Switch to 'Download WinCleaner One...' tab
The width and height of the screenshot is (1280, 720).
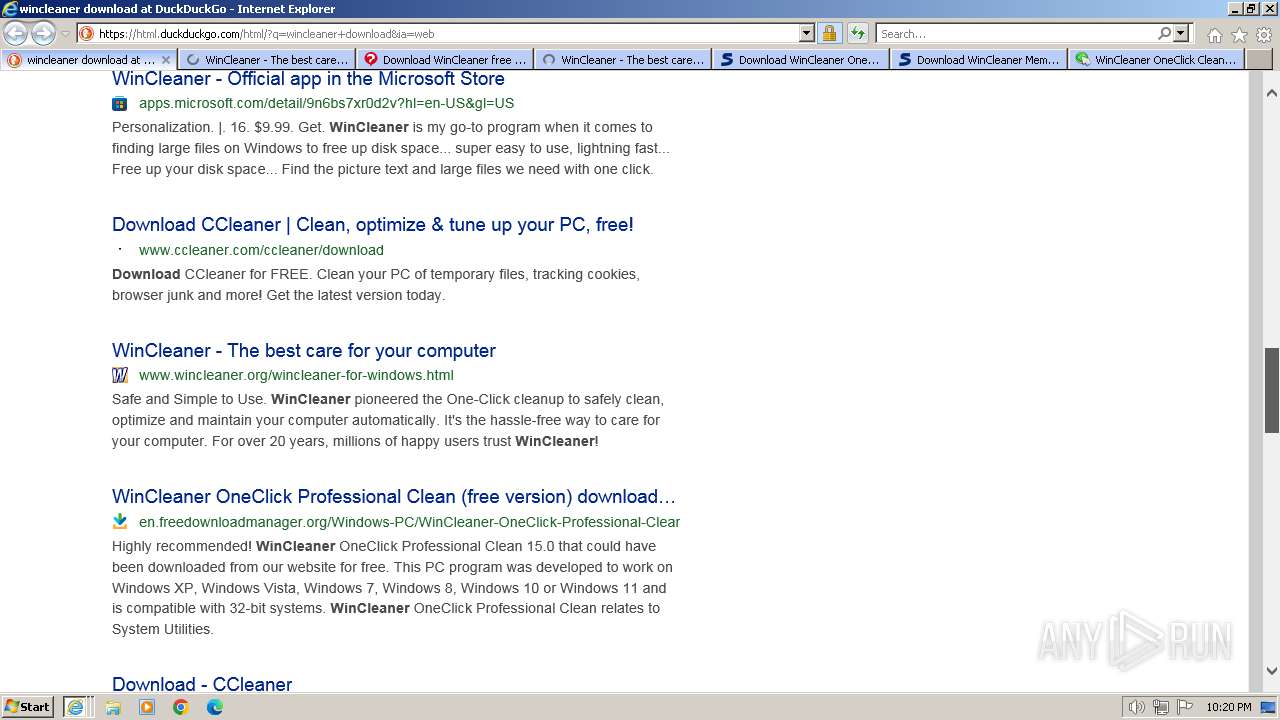click(801, 60)
